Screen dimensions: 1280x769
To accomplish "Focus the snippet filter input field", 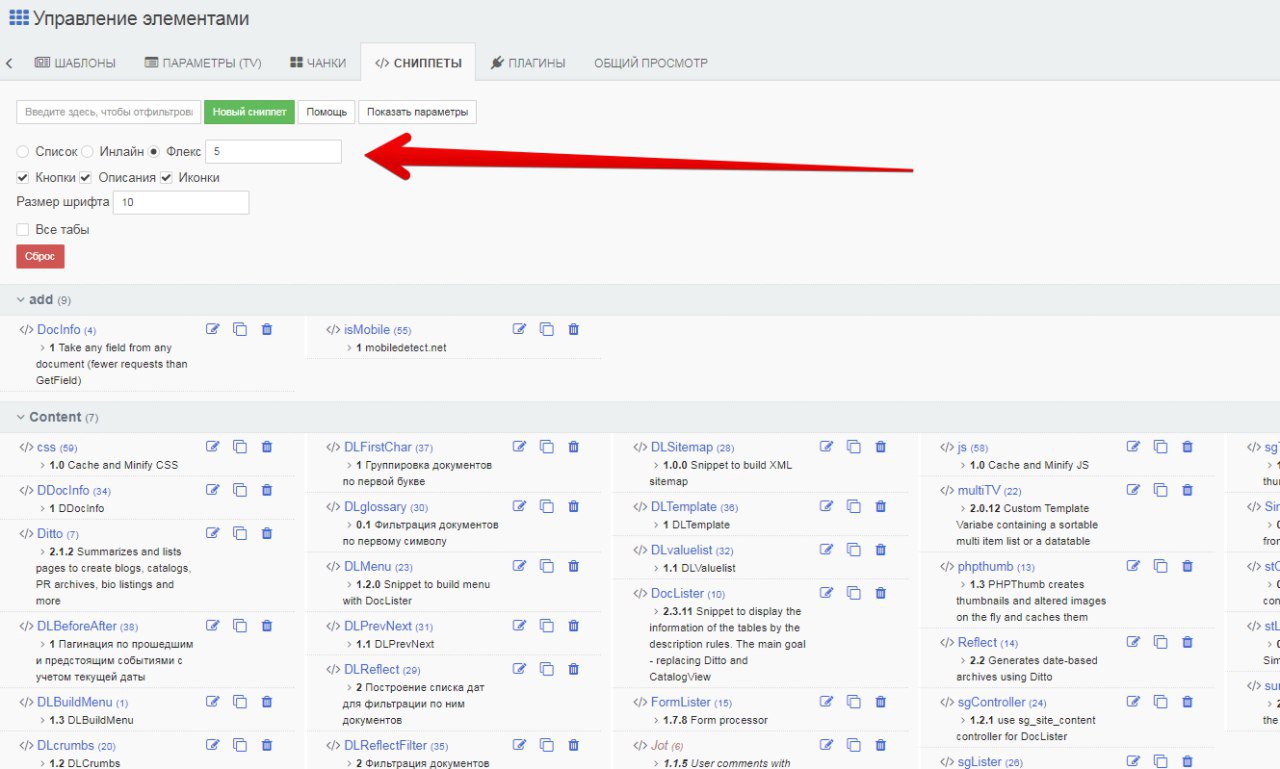I will click(x=109, y=112).
